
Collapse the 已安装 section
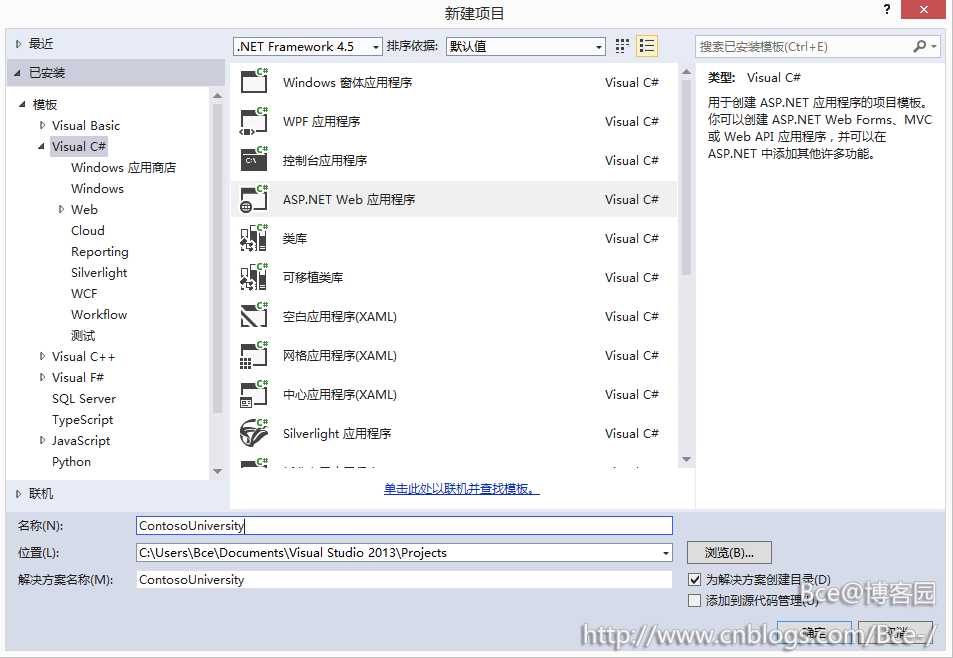[x=18, y=73]
